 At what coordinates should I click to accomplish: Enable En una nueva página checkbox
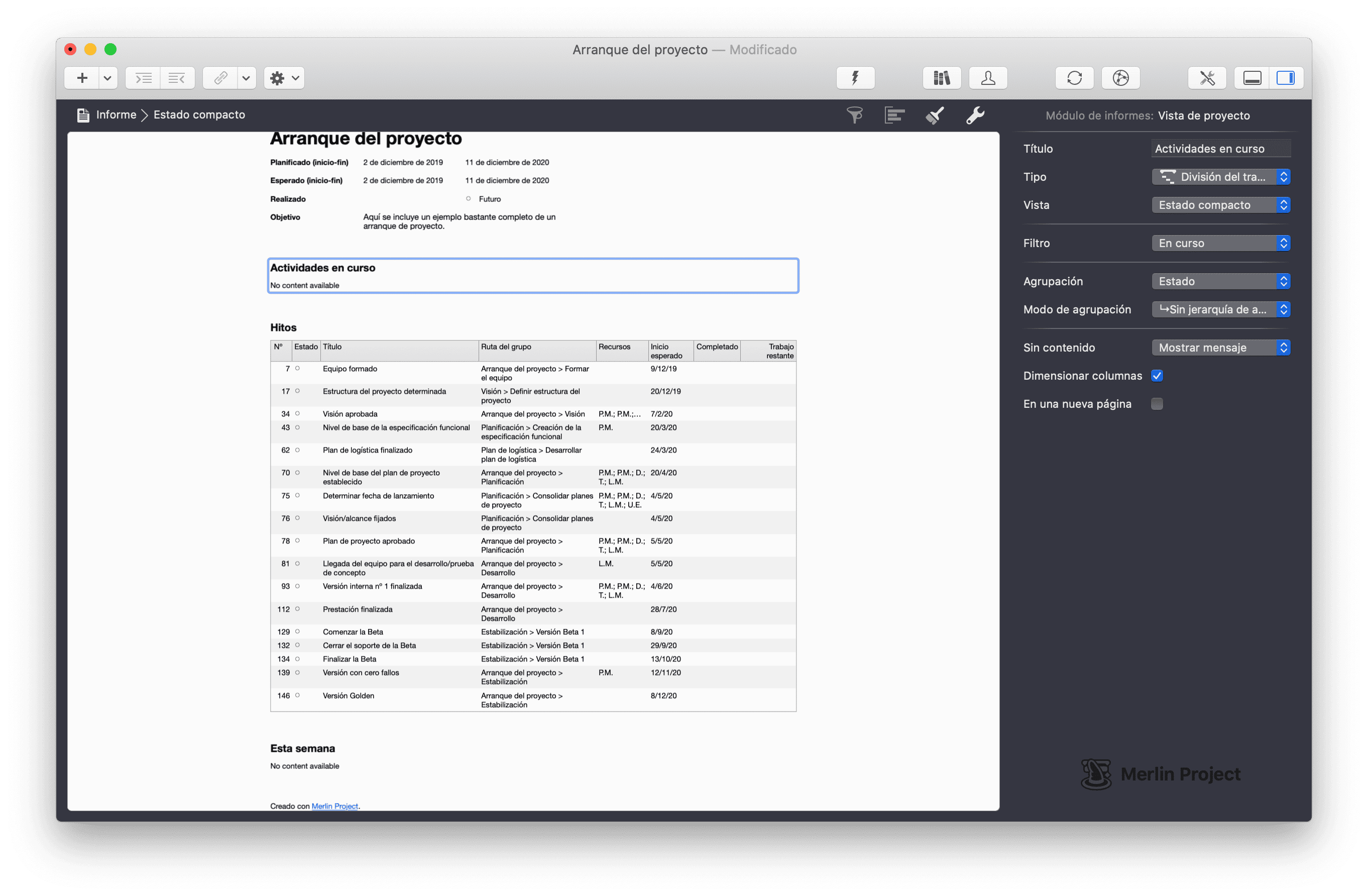point(1157,404)
